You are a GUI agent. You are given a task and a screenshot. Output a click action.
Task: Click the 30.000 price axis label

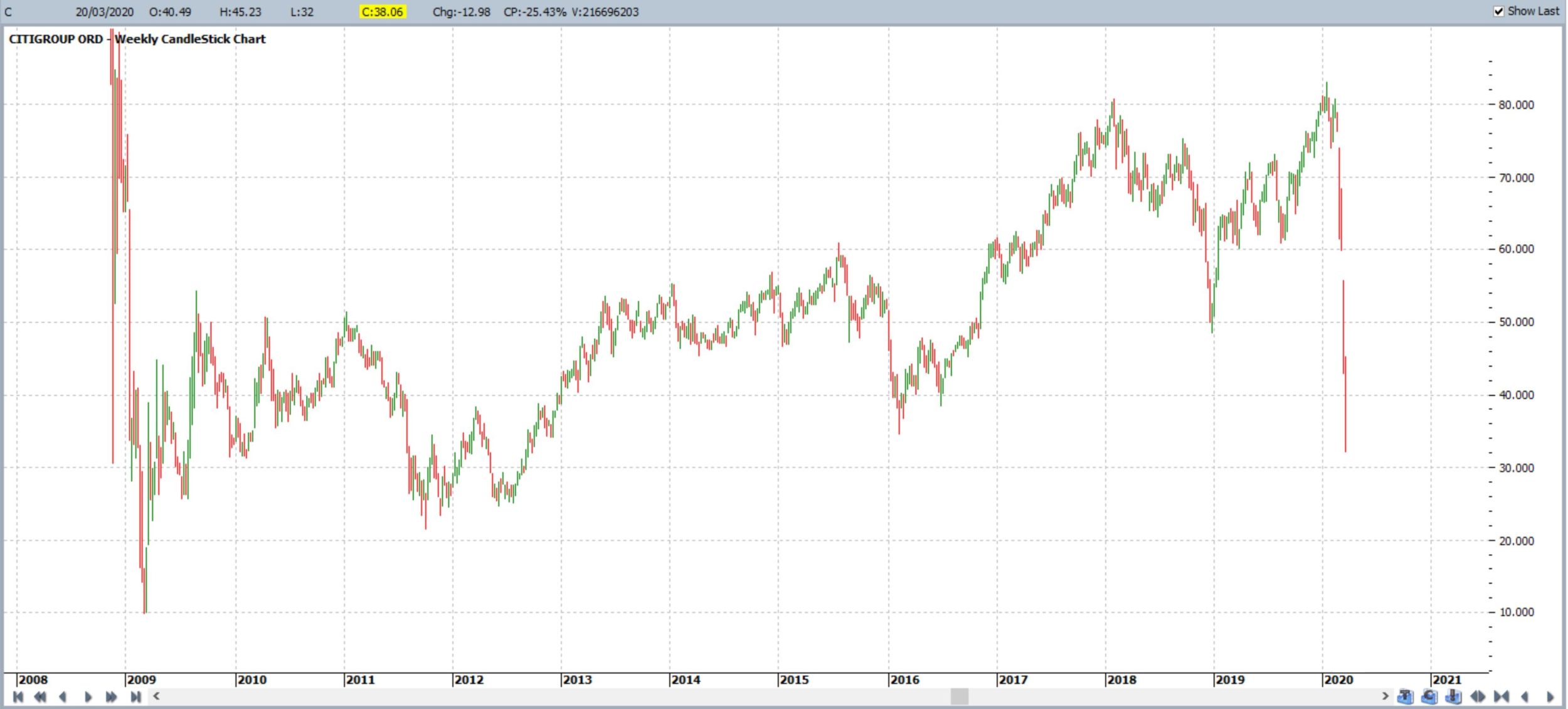(1517, 467)
